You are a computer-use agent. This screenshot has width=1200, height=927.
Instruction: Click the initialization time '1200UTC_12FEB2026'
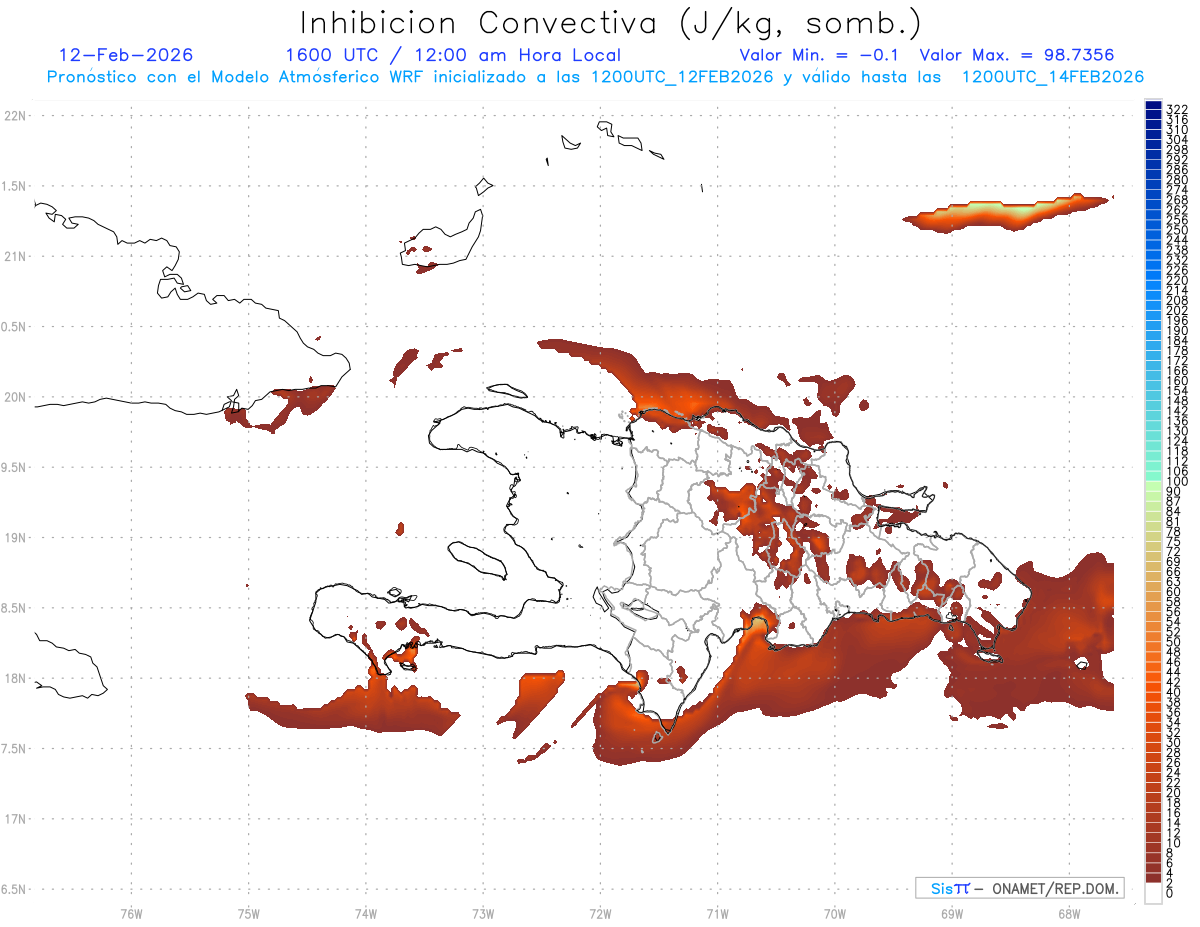[x=683, y=77]
